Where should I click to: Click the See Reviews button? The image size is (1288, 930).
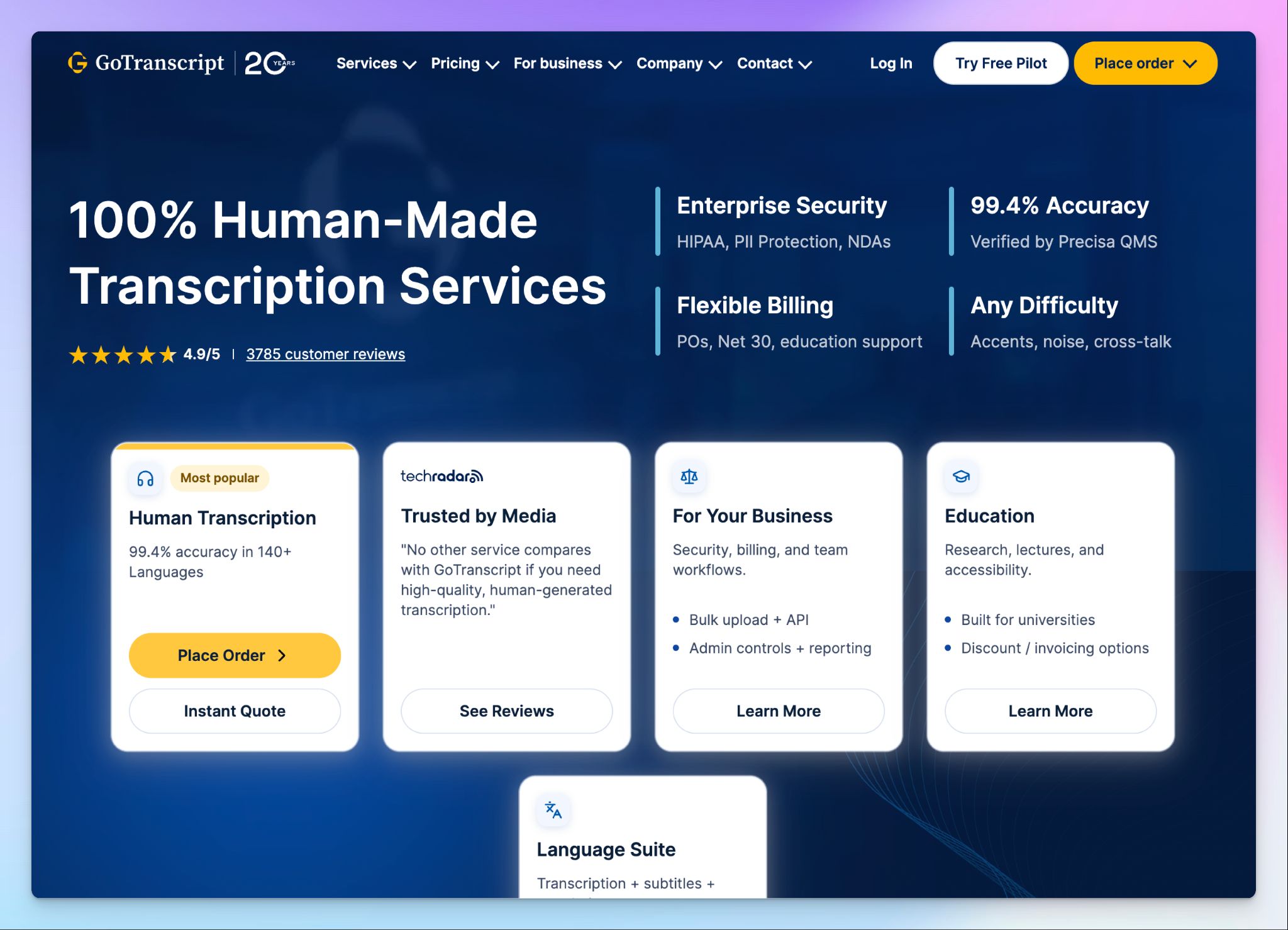click(506, 711)
